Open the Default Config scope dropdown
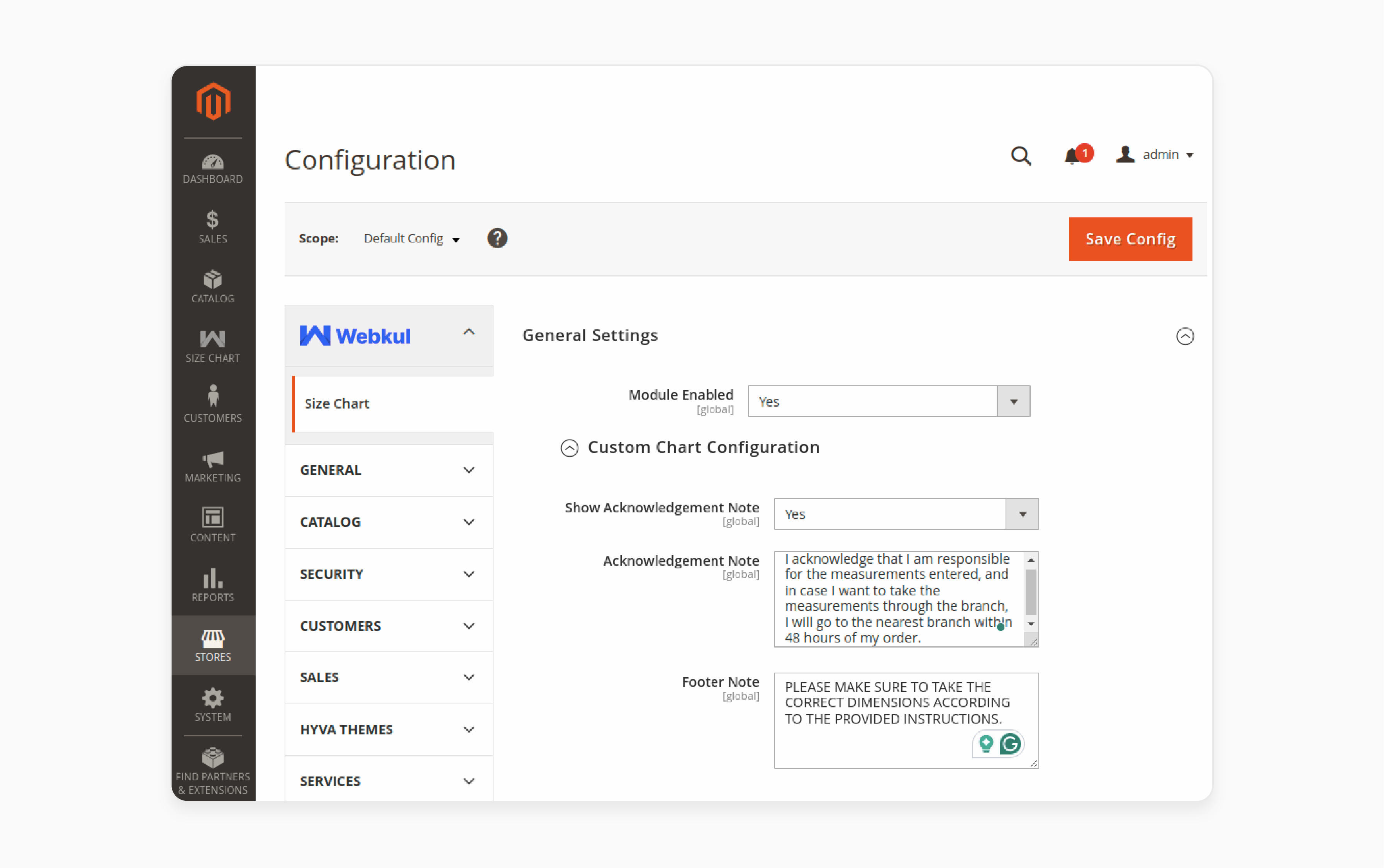Screen dimensions: 1384x868 click(412, 238)
